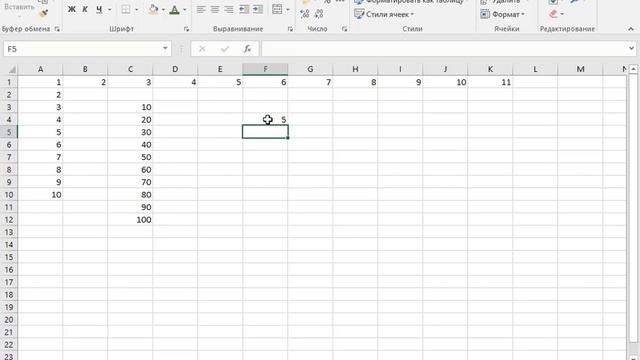Open Стили ячеек dropdown

[384, 14]
